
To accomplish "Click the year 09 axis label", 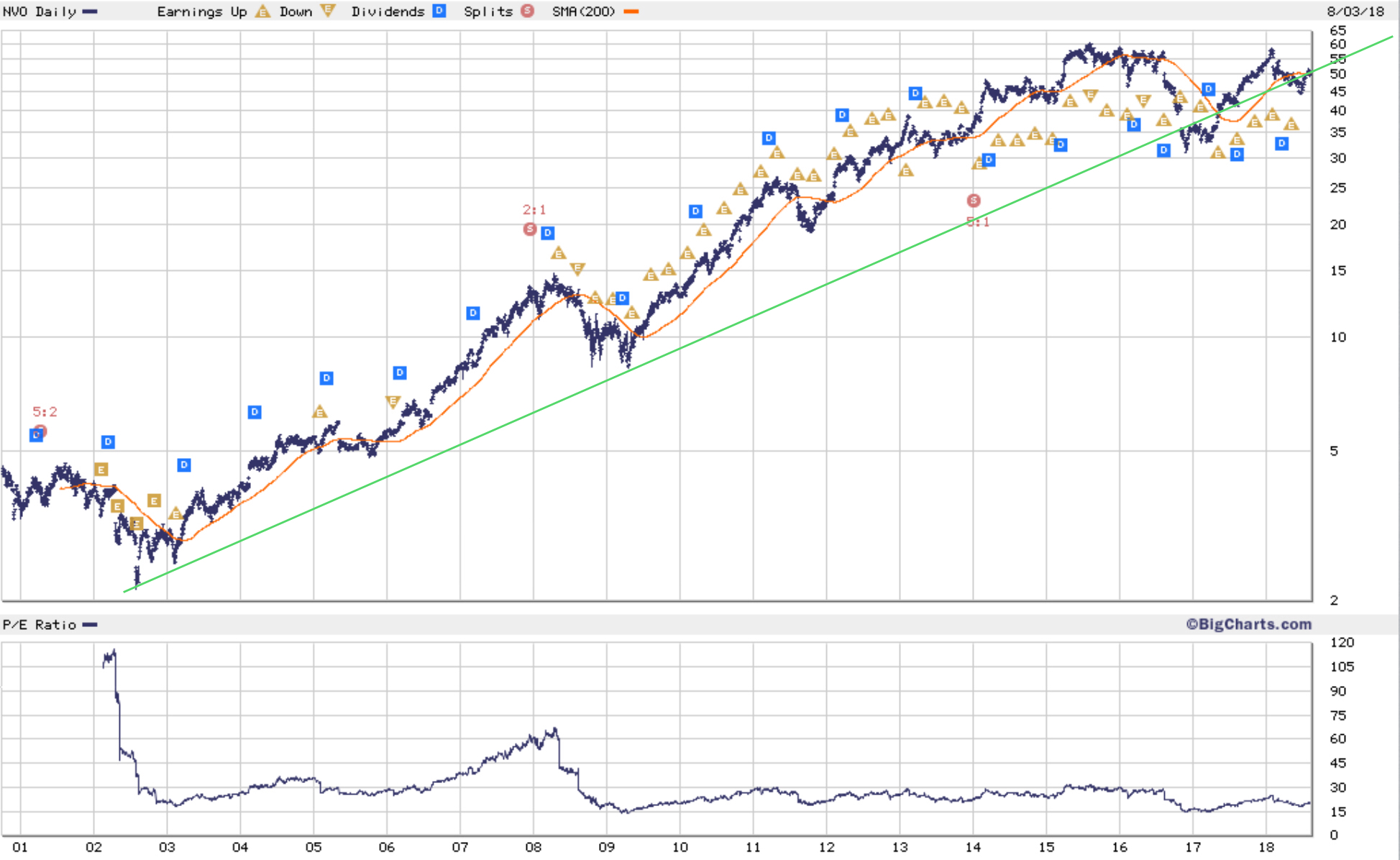I will coord(606,847).
